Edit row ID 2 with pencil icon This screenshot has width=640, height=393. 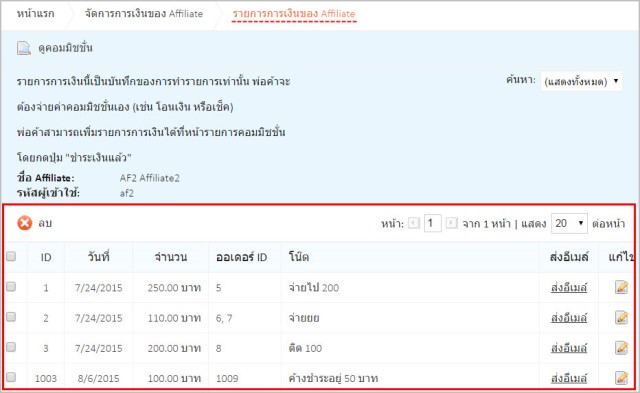pos(621,317)
